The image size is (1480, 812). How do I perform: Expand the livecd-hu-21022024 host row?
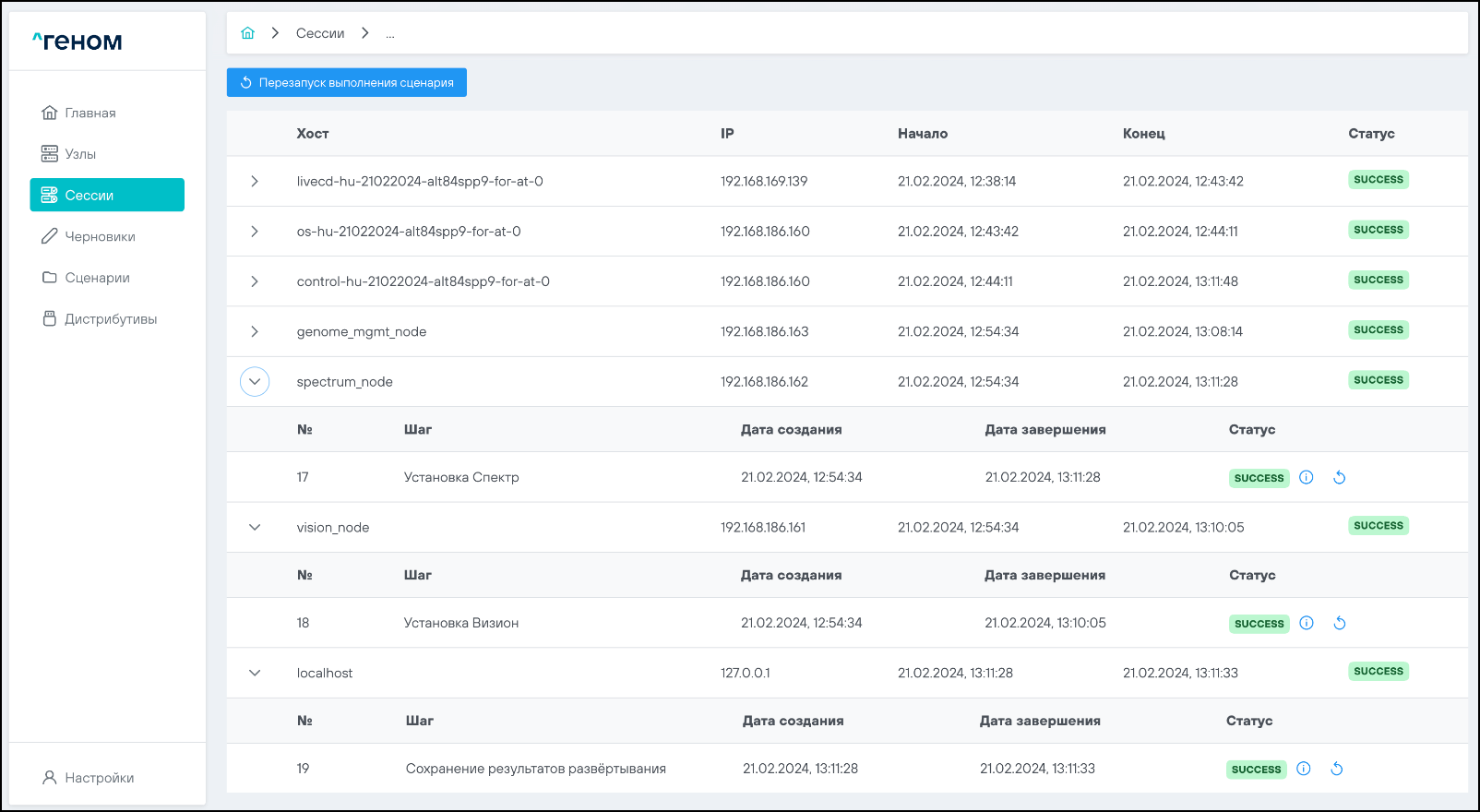[255, 182]
